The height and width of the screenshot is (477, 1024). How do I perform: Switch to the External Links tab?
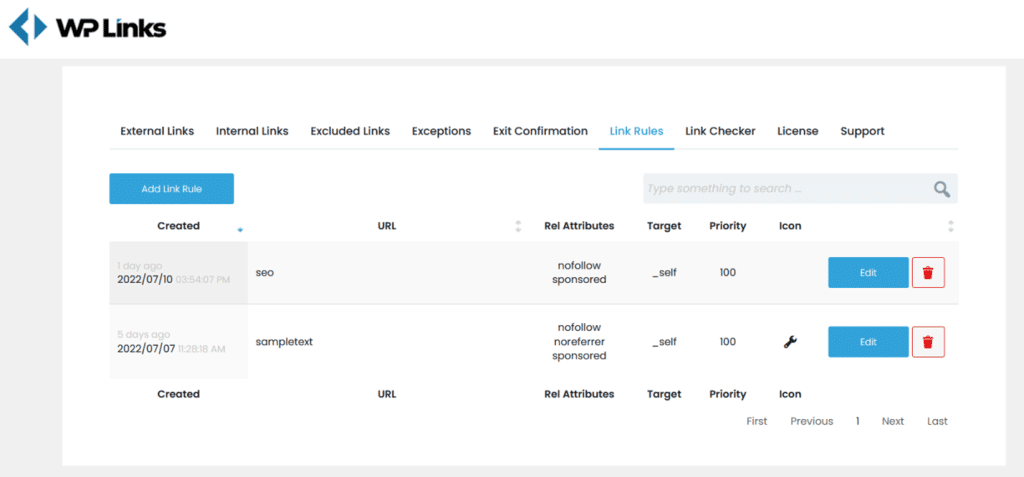pyautogui.click(x=157, y=131)
